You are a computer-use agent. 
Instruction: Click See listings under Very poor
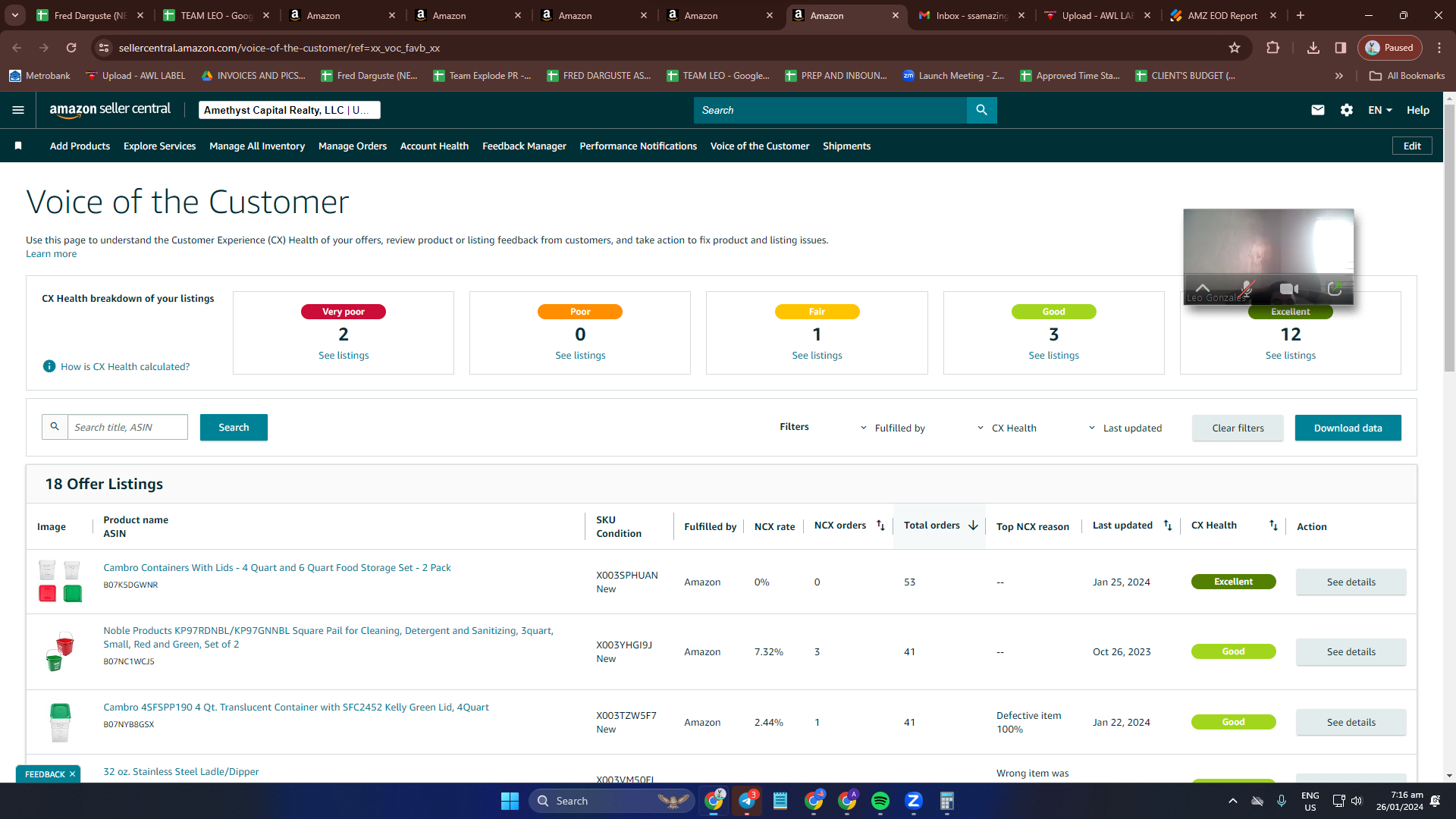pyautogui.click(x=344, y=356)
